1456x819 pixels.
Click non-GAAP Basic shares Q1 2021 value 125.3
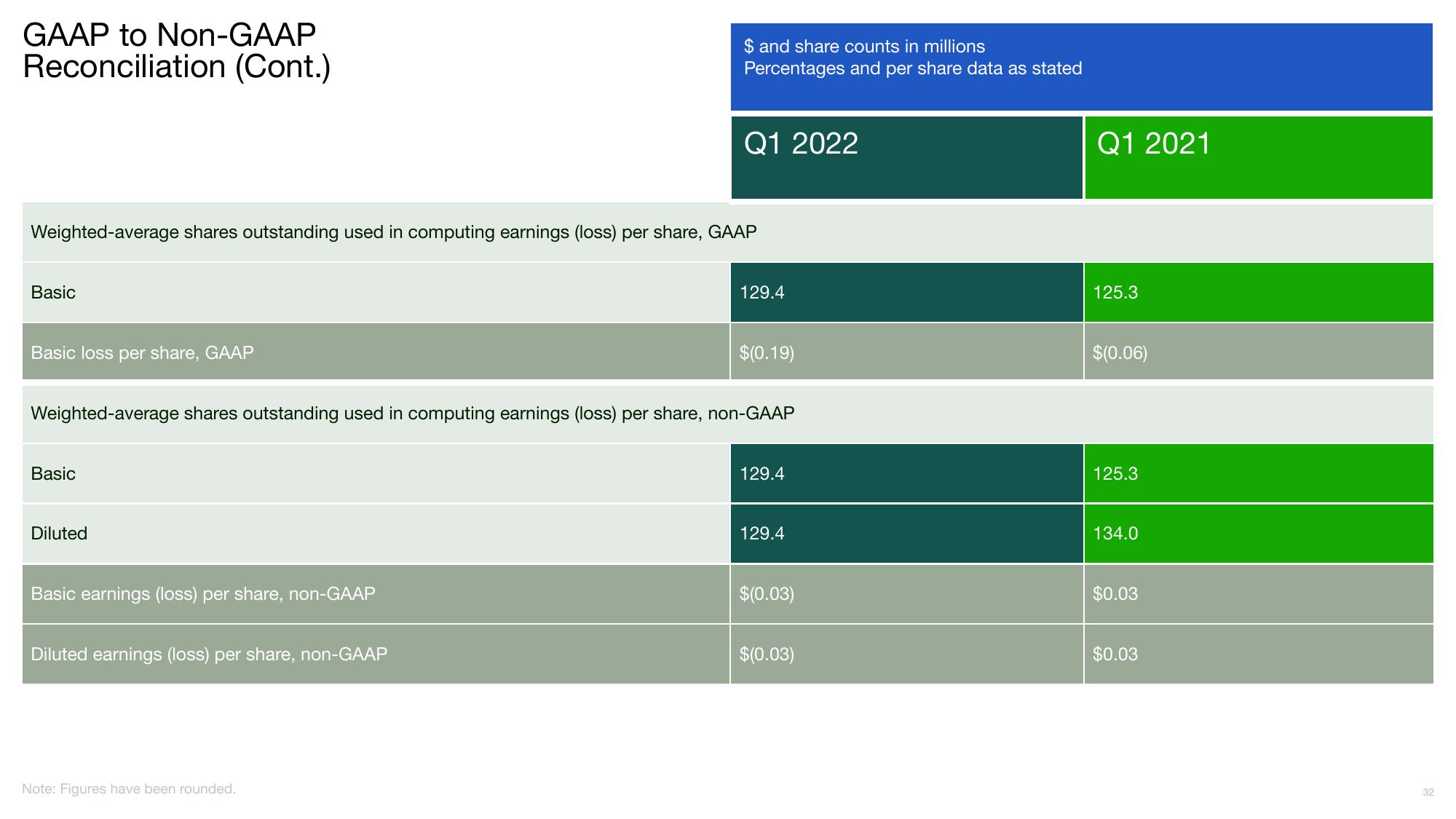(1115, 474)
